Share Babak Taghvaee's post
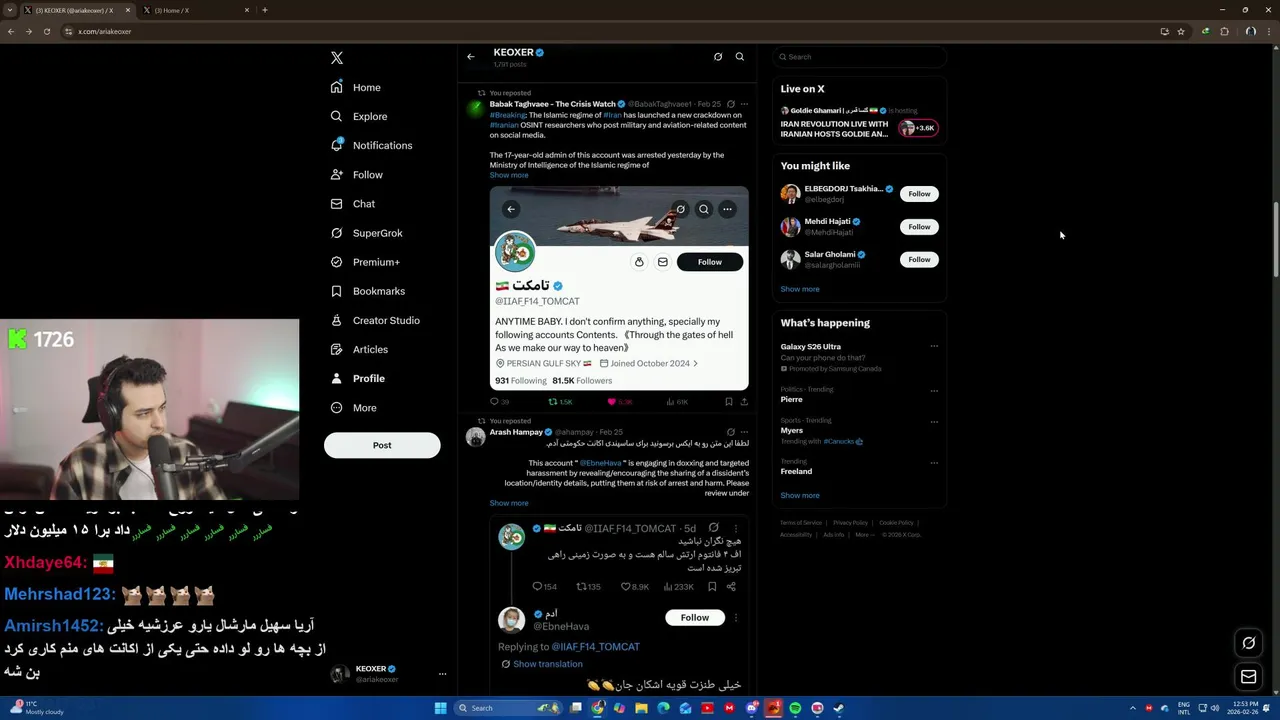 pyautogui.click(x=744, y=402)
